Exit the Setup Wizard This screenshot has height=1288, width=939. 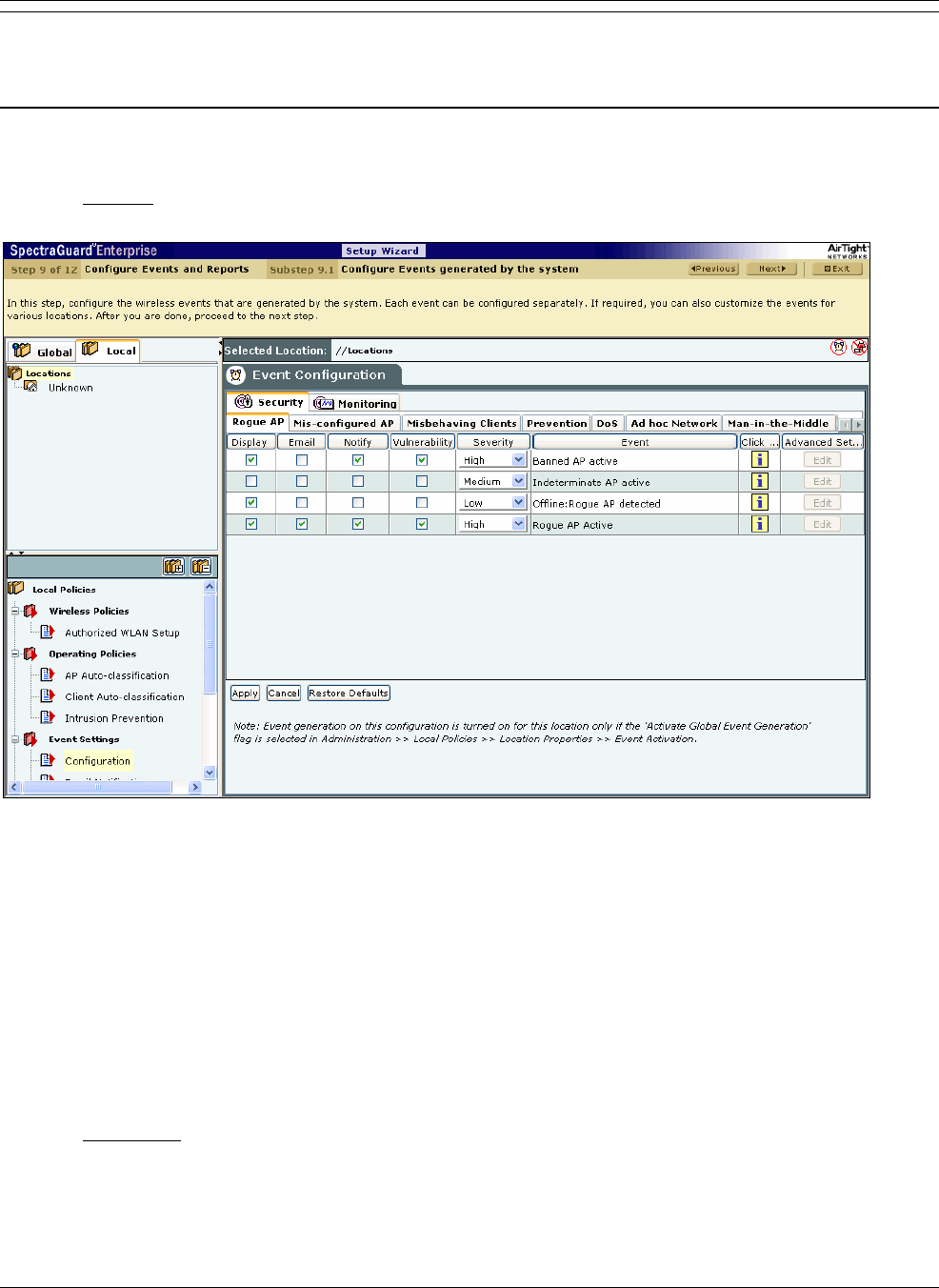click(x=837, y=269)
